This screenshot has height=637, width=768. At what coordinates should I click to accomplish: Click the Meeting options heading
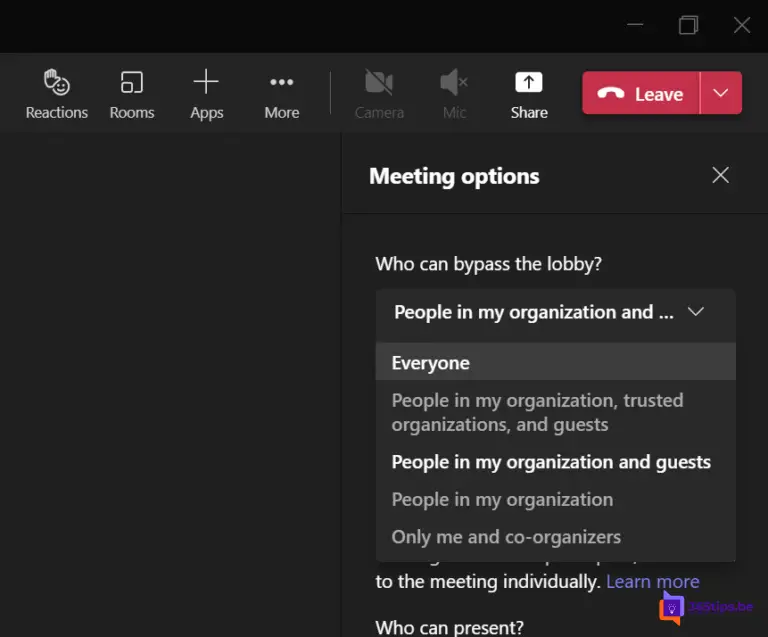point(454,176)
